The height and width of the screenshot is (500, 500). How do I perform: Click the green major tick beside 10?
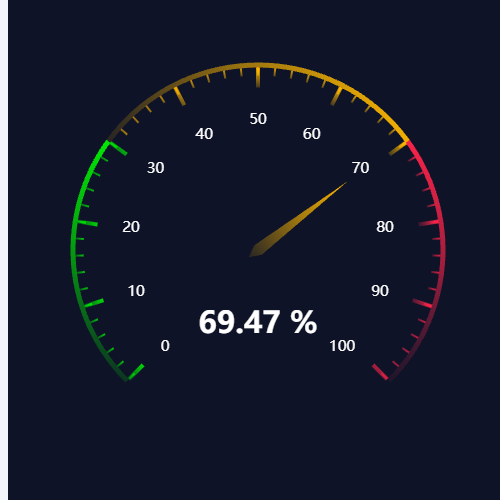[94, 303]
